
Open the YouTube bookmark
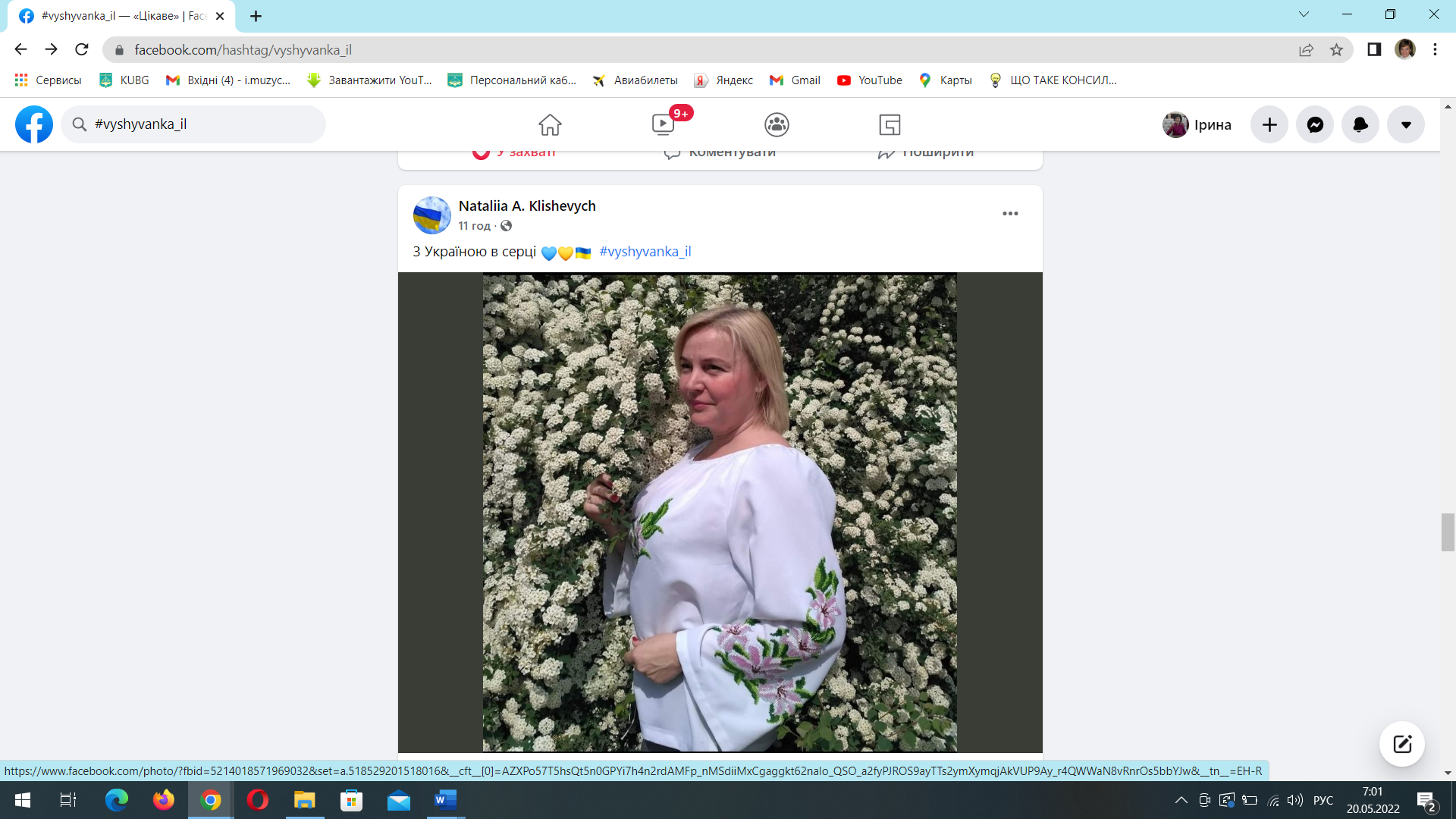[x=870, y=80]
